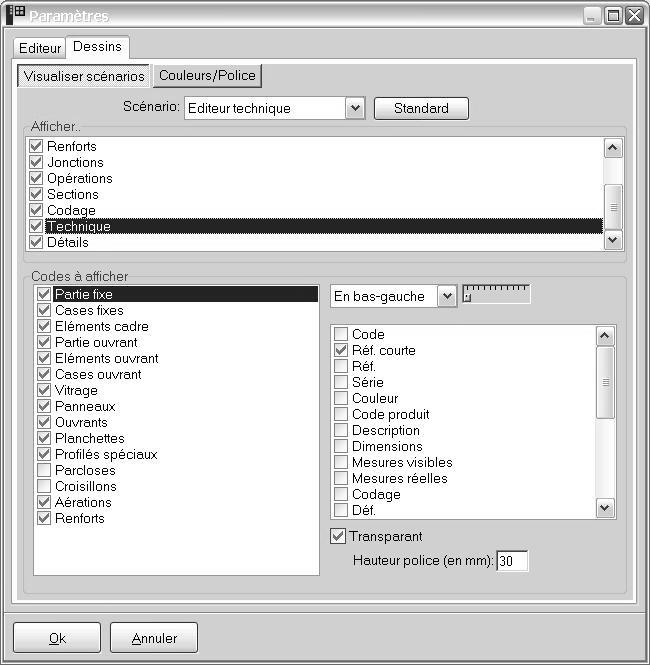
Task: Uncheck Codage in the Afficher list
Action: tap(36, 210)
